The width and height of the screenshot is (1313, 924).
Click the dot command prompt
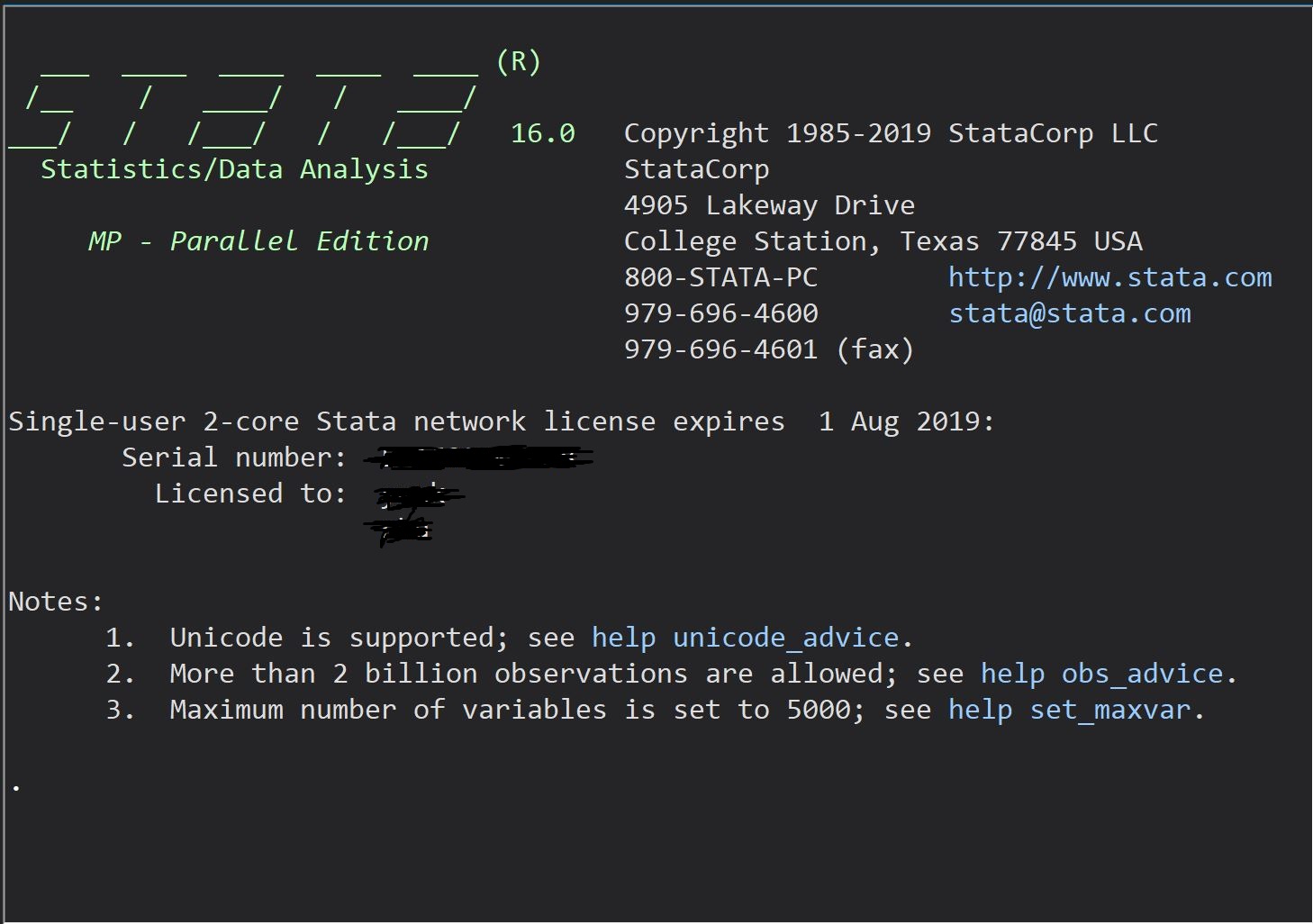click(16, 787)
